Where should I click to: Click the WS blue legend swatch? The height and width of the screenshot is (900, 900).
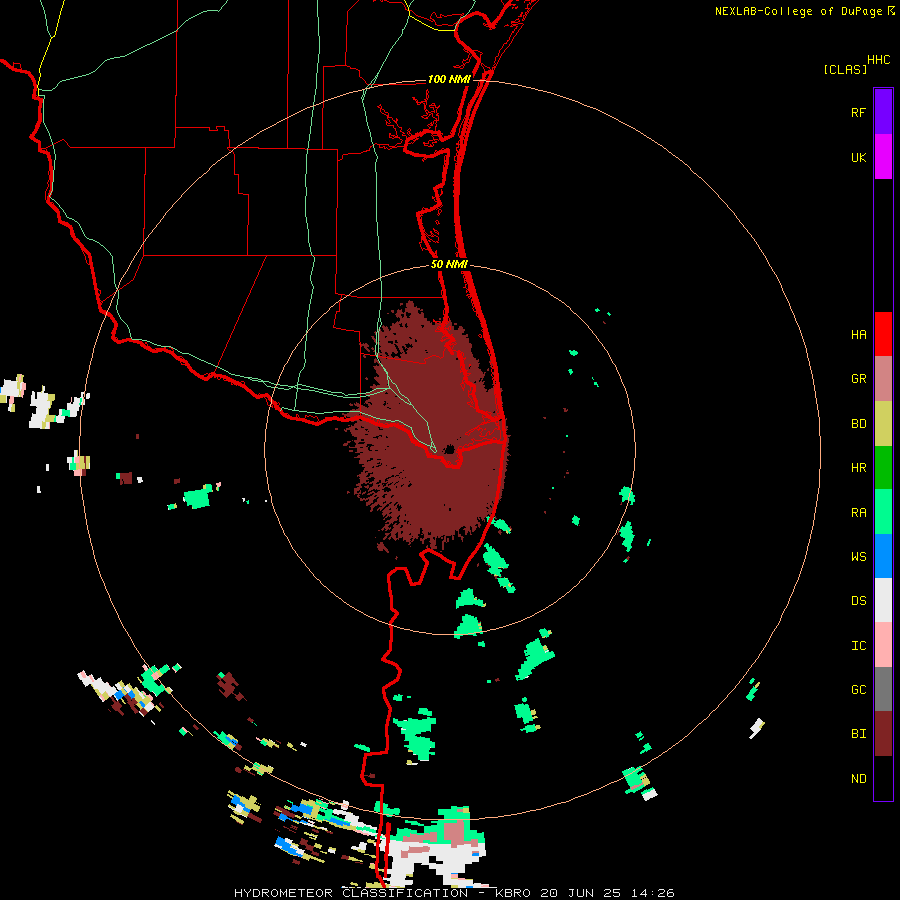click(x=883, y=556)
